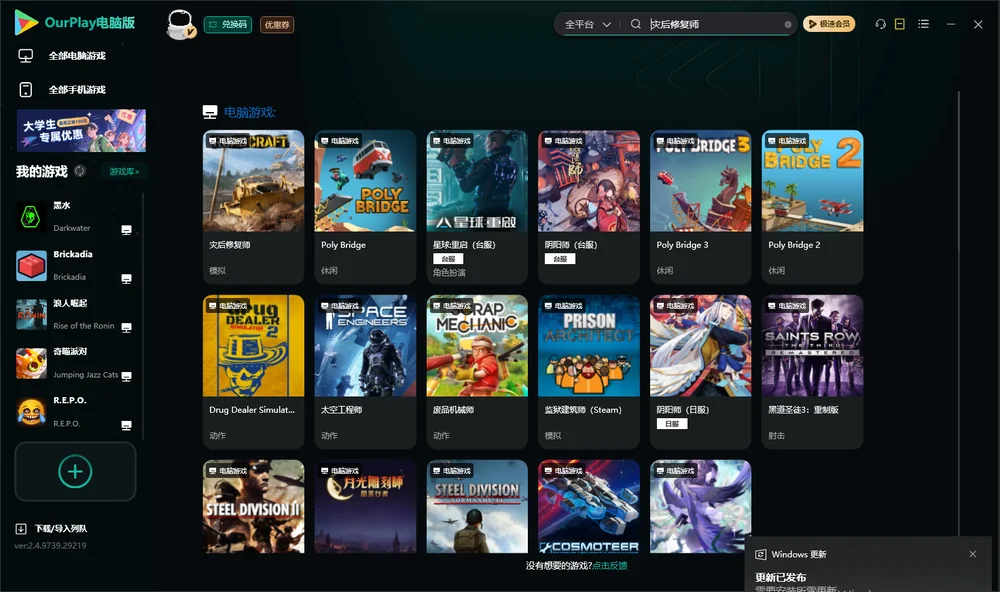Viewport: 1000px width, 592px height.
Task: Open the 月光雕刻师 game card
Action: coord(365,507)
